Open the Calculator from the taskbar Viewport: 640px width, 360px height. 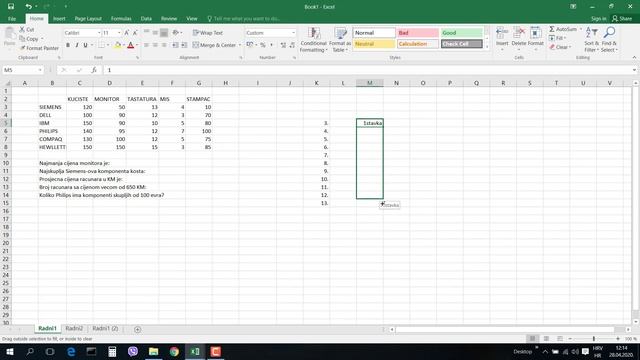112,351
